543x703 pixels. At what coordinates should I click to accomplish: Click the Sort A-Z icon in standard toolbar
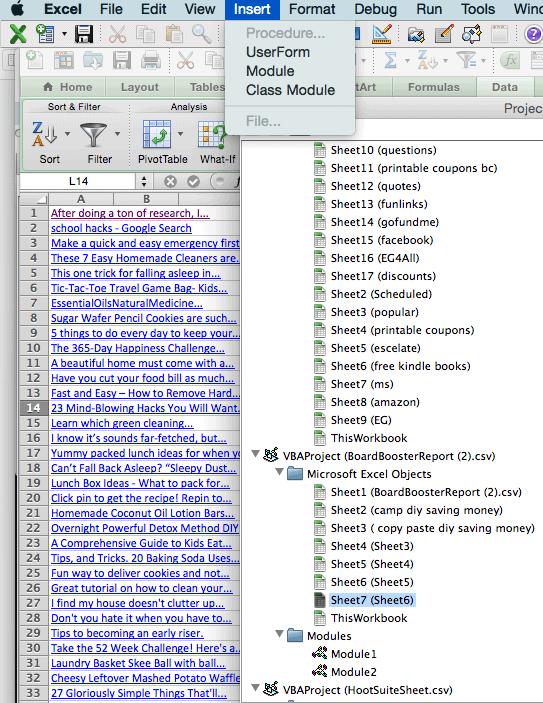tap(426, 60)
